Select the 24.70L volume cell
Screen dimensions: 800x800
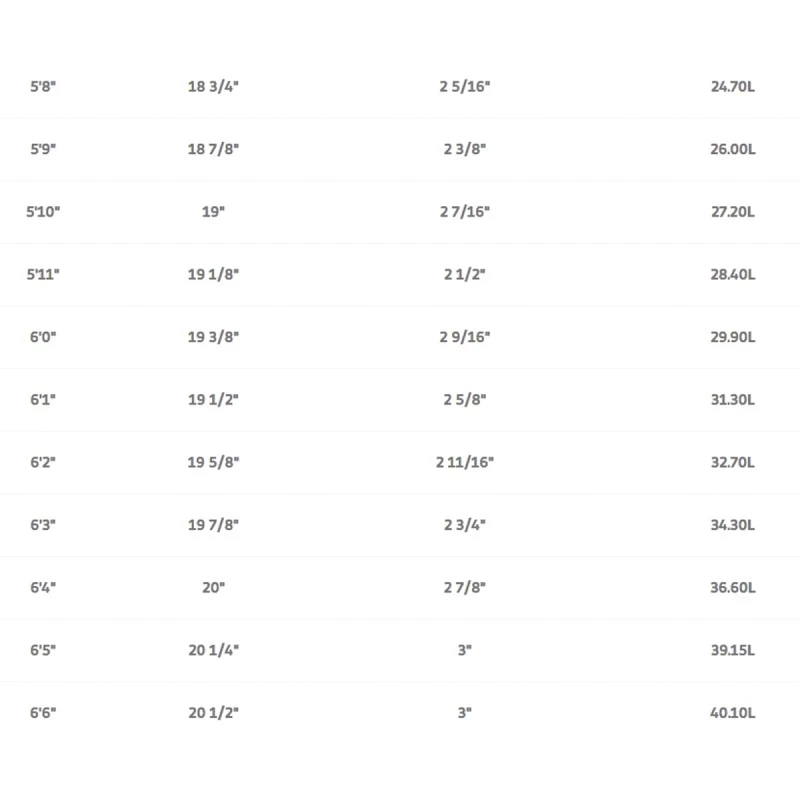pyautogui.click(x=733, y=87)
